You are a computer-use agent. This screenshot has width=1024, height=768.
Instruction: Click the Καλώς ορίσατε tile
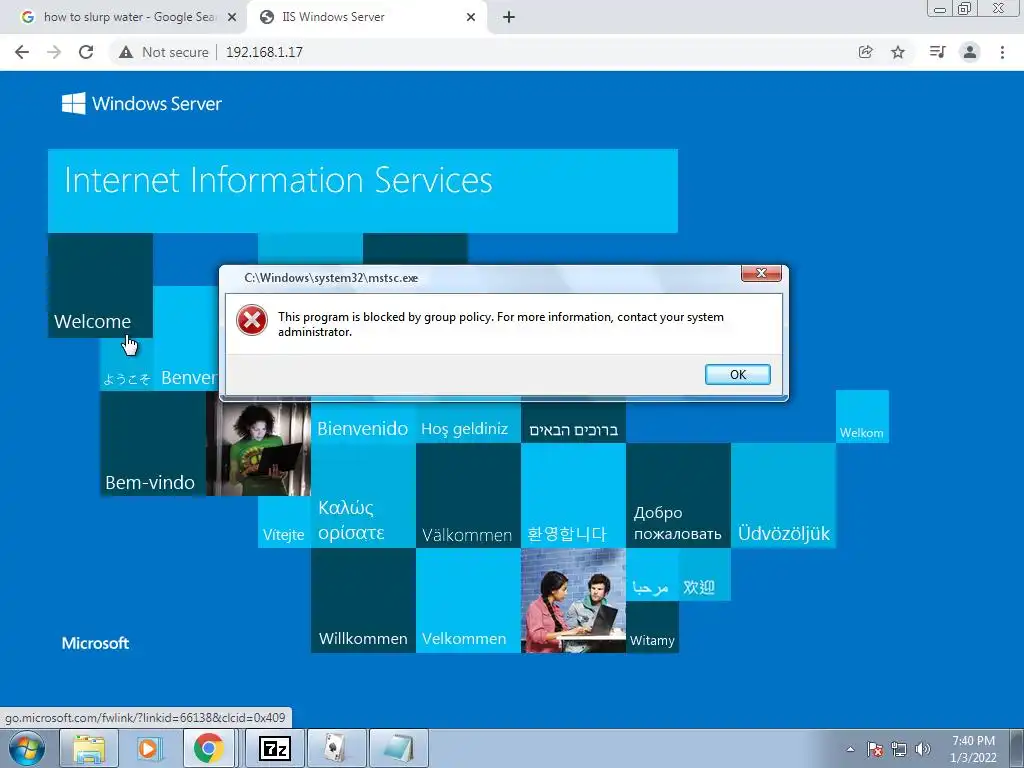click(363, 496)
